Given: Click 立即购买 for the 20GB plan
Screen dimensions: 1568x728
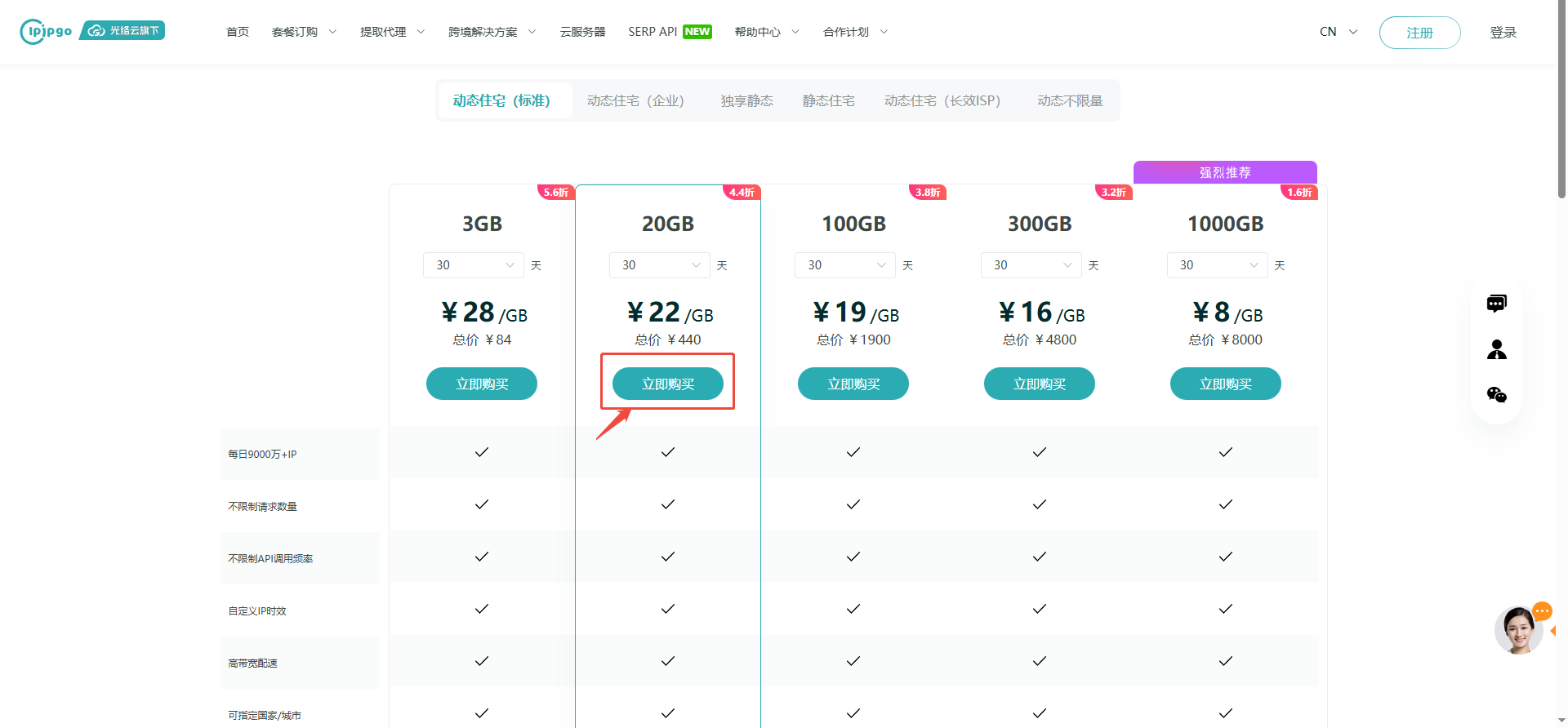Looking at the screenshot, I should tap(667, 384).
